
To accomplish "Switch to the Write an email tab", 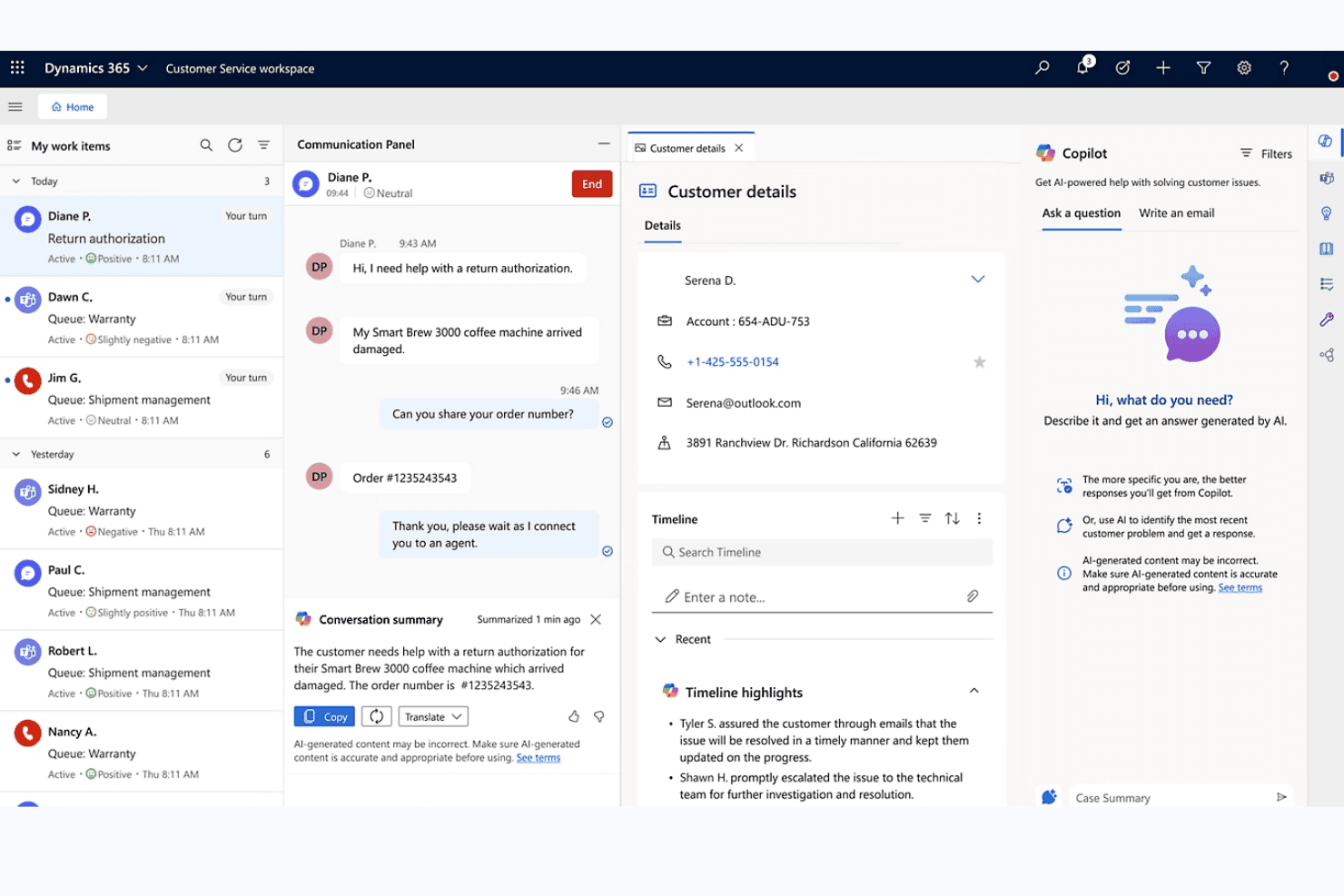I will pos(1177,213).
